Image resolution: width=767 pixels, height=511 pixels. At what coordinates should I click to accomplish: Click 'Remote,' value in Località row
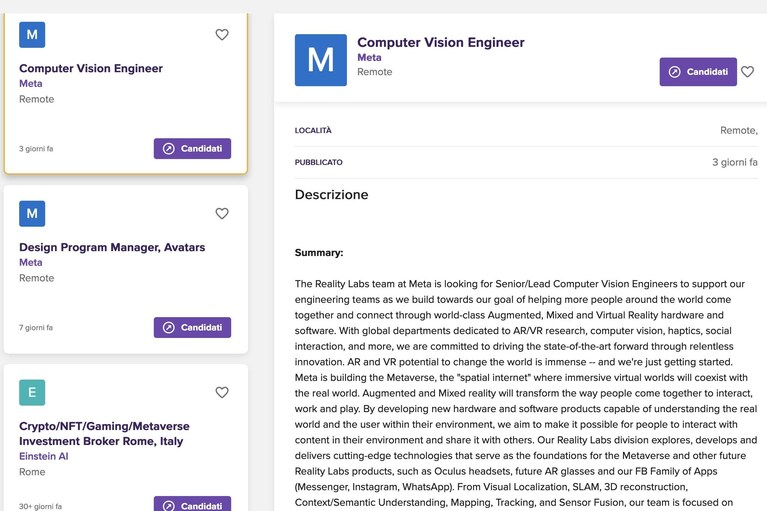point(739,131)
